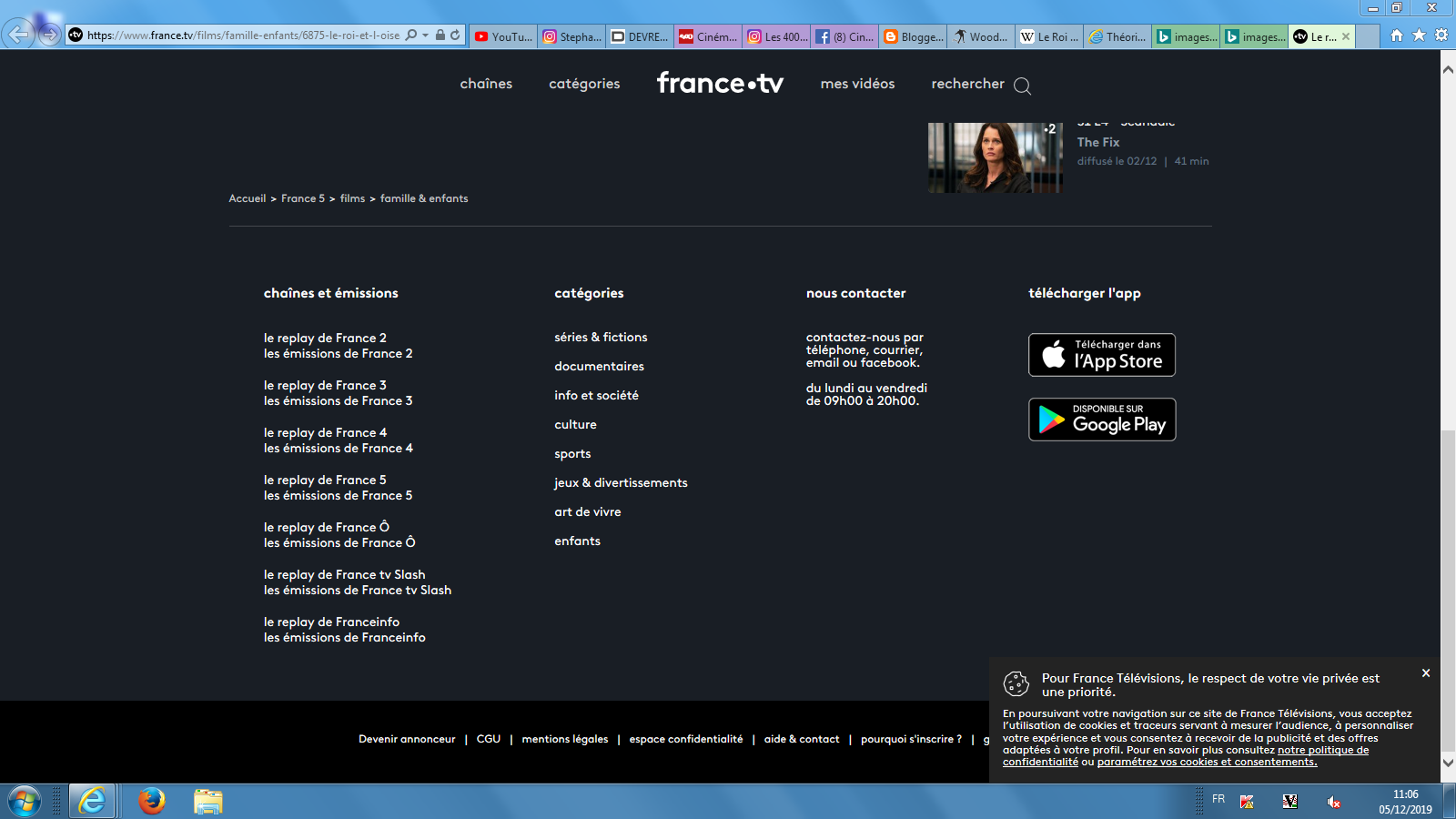The width and height of the screenshot is (1456, 819).
Task: Switch to the Wood... tab
Action: click(x=981, y=36)
